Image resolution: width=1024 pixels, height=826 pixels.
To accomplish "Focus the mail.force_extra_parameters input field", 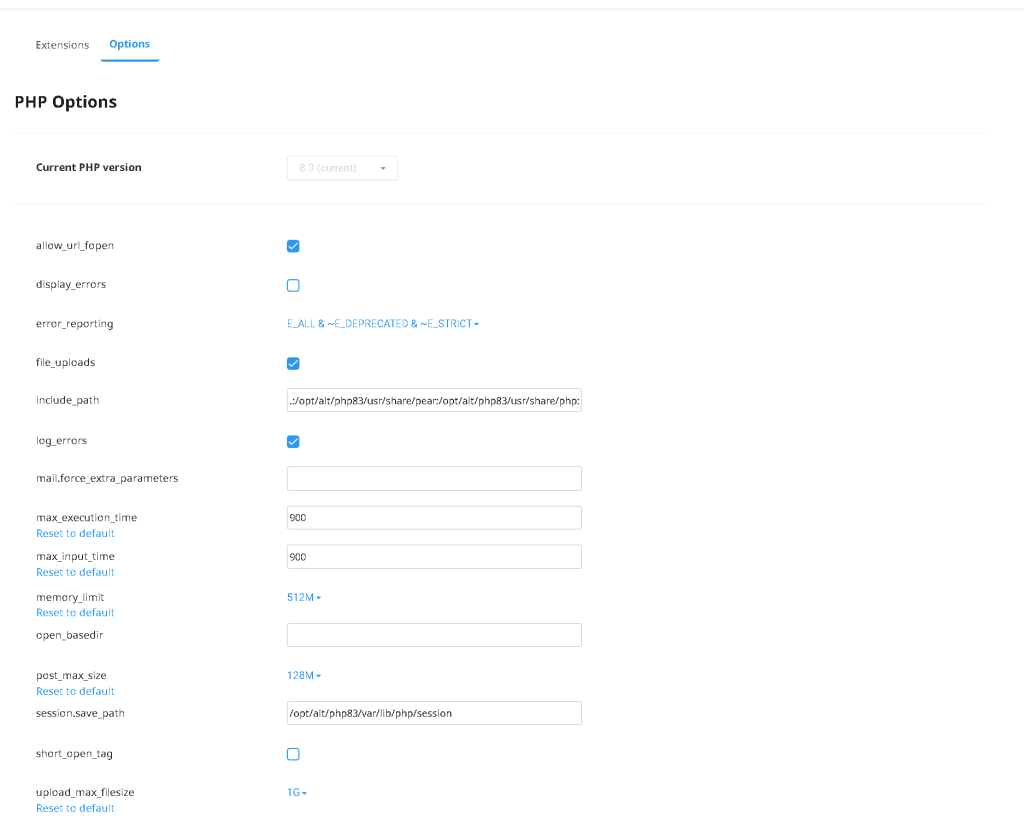I will tap(434, 479).
